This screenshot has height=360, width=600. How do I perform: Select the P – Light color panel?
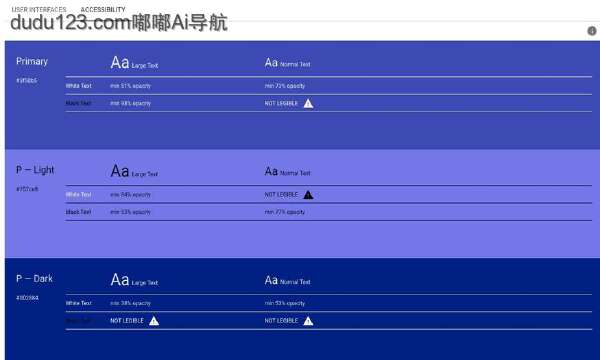tap(302, 203)
